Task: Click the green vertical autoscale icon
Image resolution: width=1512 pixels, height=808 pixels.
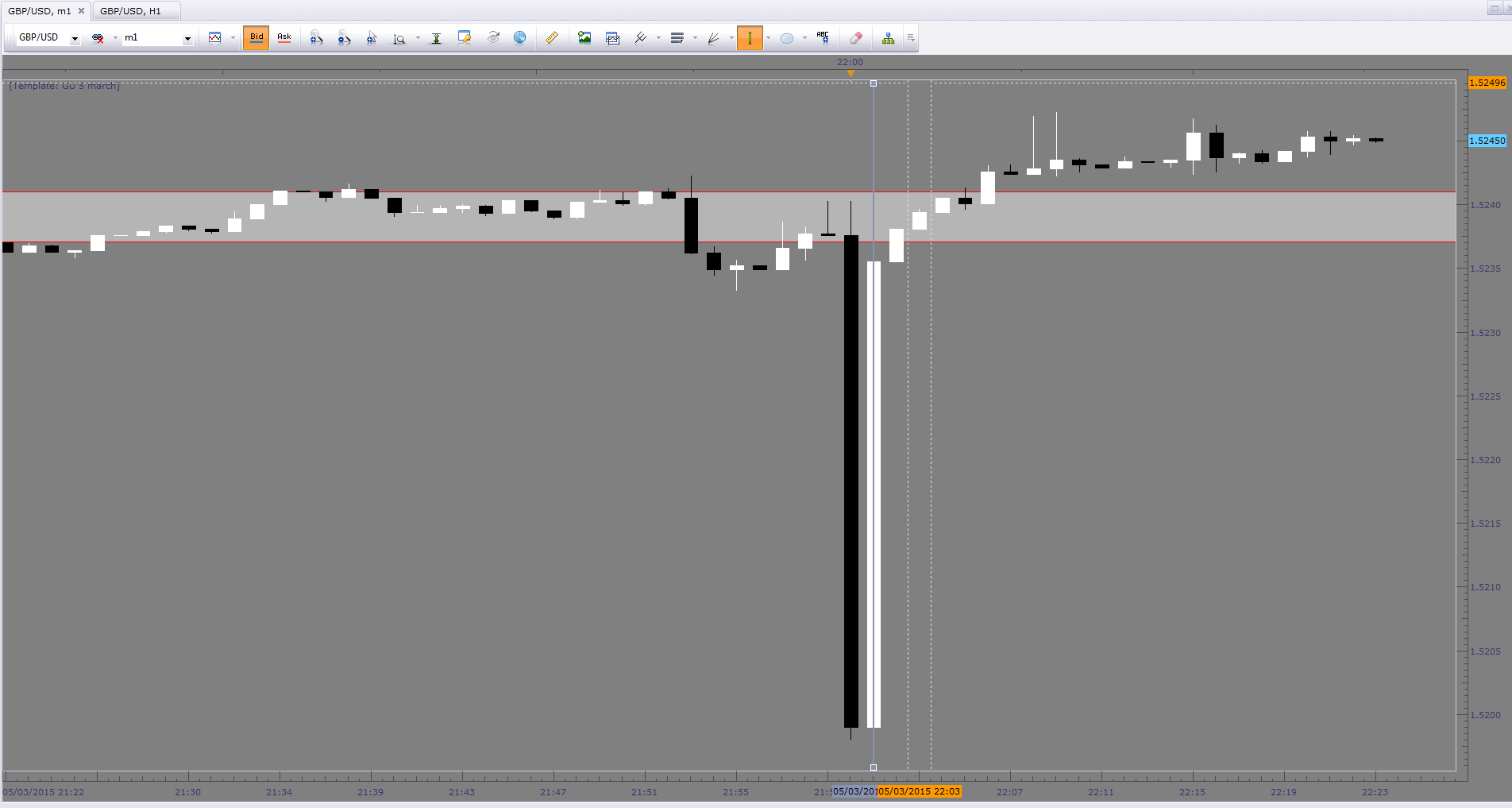Action: click(436, 38)
